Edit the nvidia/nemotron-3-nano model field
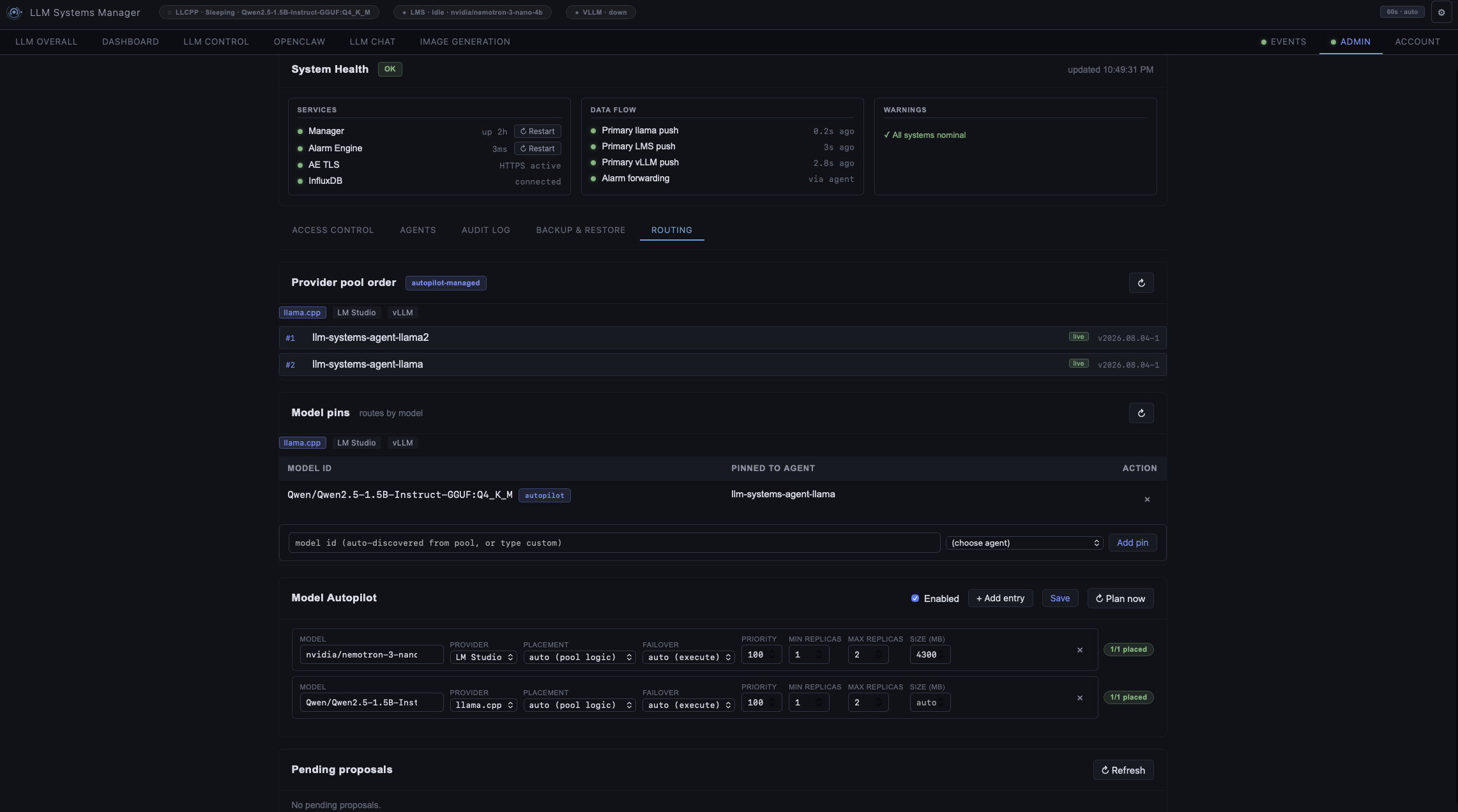 pos(371,654)
